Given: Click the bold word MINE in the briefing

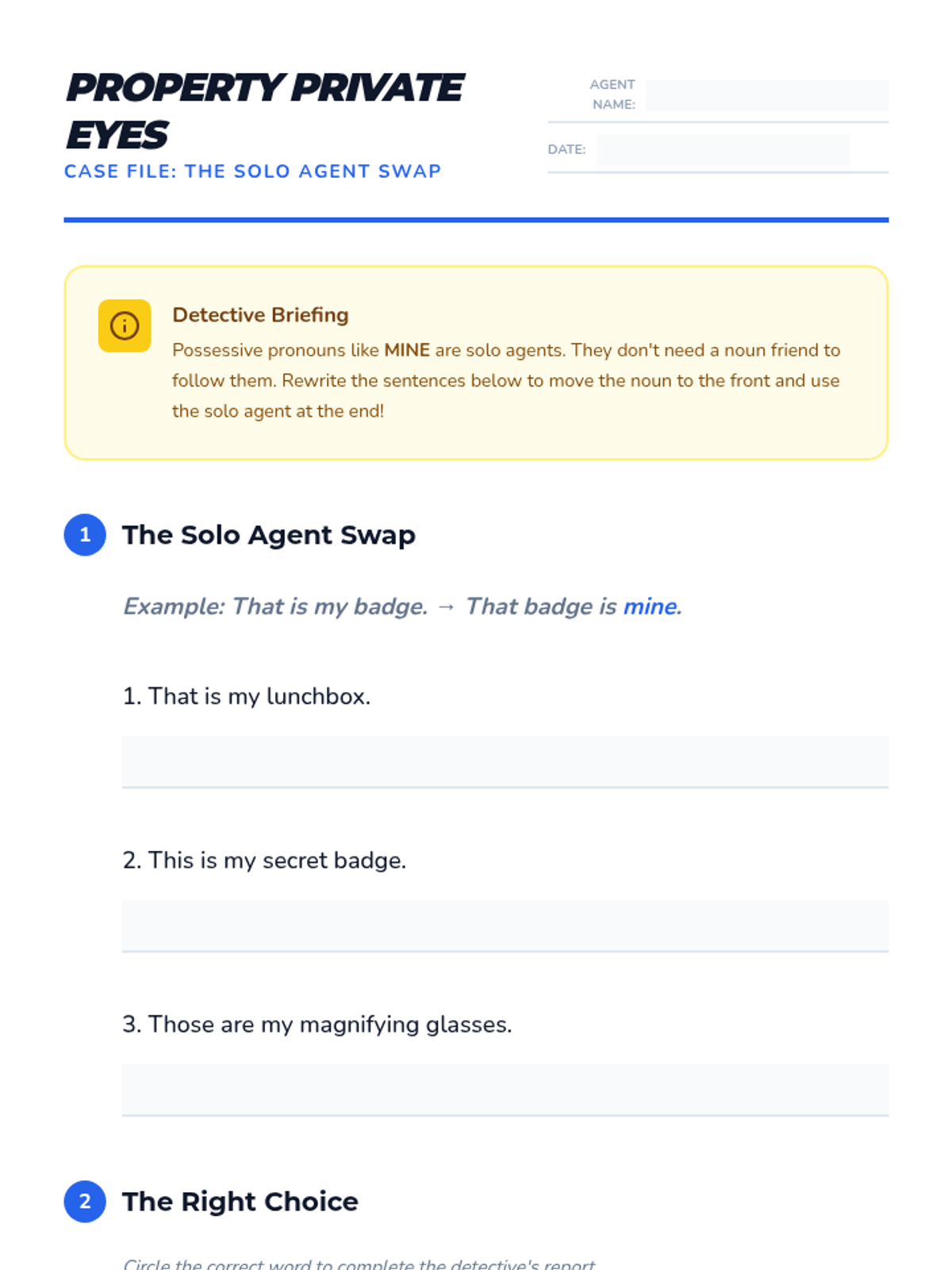Looking at the screenshot, I should coord(407,350).
